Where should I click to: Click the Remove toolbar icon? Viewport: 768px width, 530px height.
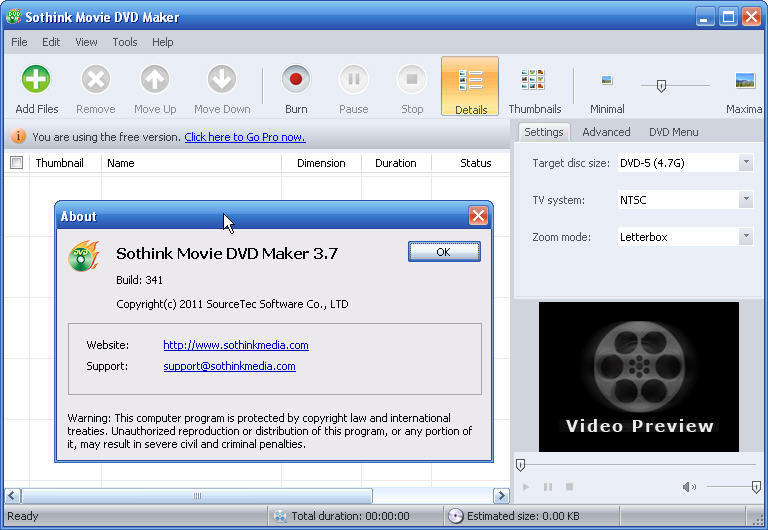click(x=95, y=80)
